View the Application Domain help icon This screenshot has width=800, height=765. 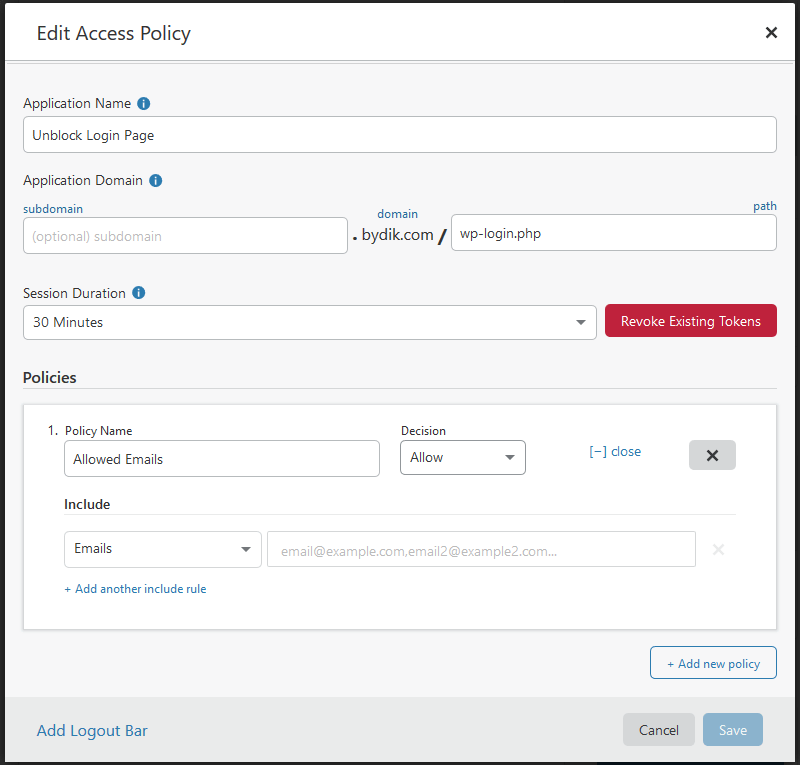[156, 181]
